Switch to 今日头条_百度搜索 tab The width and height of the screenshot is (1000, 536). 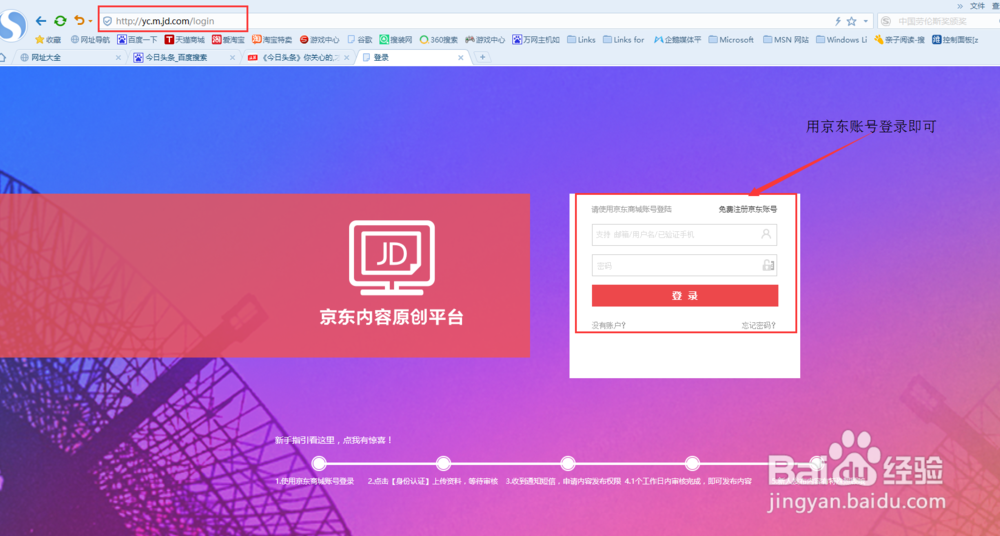click(x=182, y=57)
